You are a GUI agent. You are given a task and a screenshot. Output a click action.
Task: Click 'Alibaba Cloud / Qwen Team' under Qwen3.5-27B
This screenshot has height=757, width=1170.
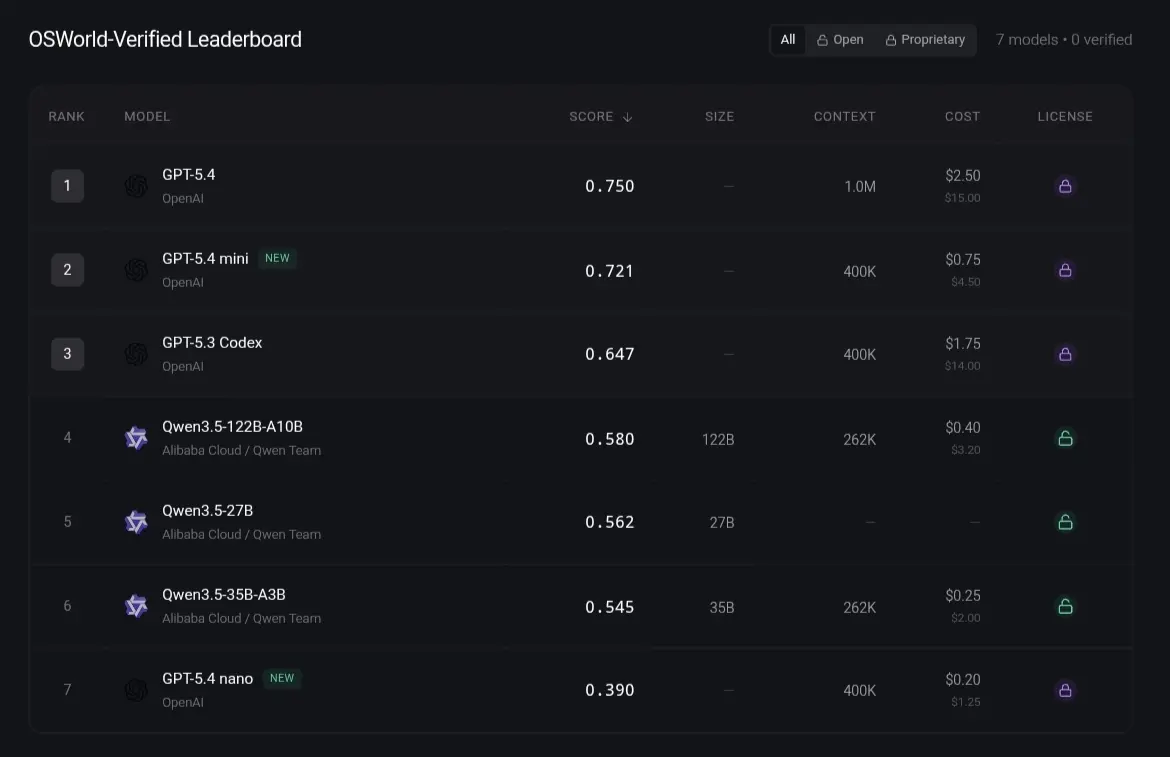(241, 534)
